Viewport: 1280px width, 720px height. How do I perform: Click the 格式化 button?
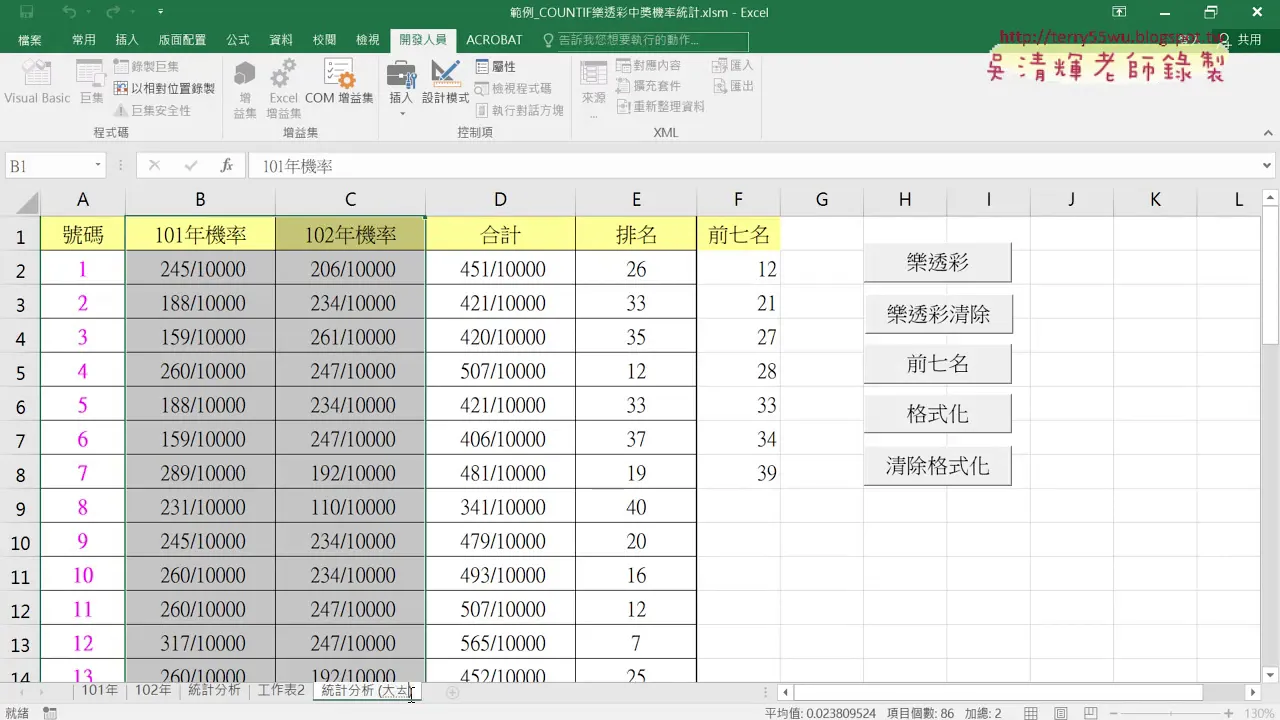(x=938, y=414)
